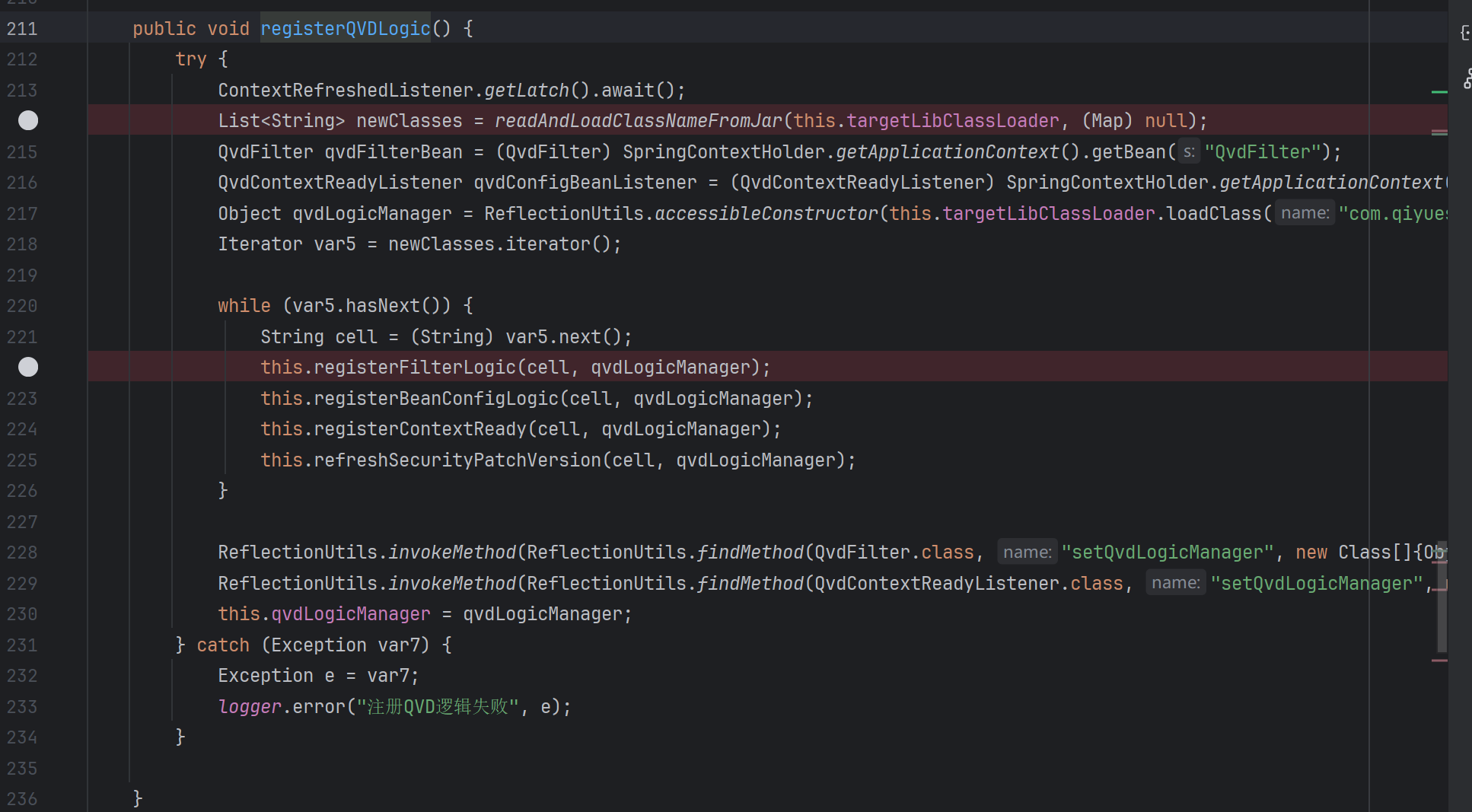This screenshot has height=812, width=1472.
Task: Click the "setQvdLogicManager" string on line 228
Action: click(x=1167, y=552)
